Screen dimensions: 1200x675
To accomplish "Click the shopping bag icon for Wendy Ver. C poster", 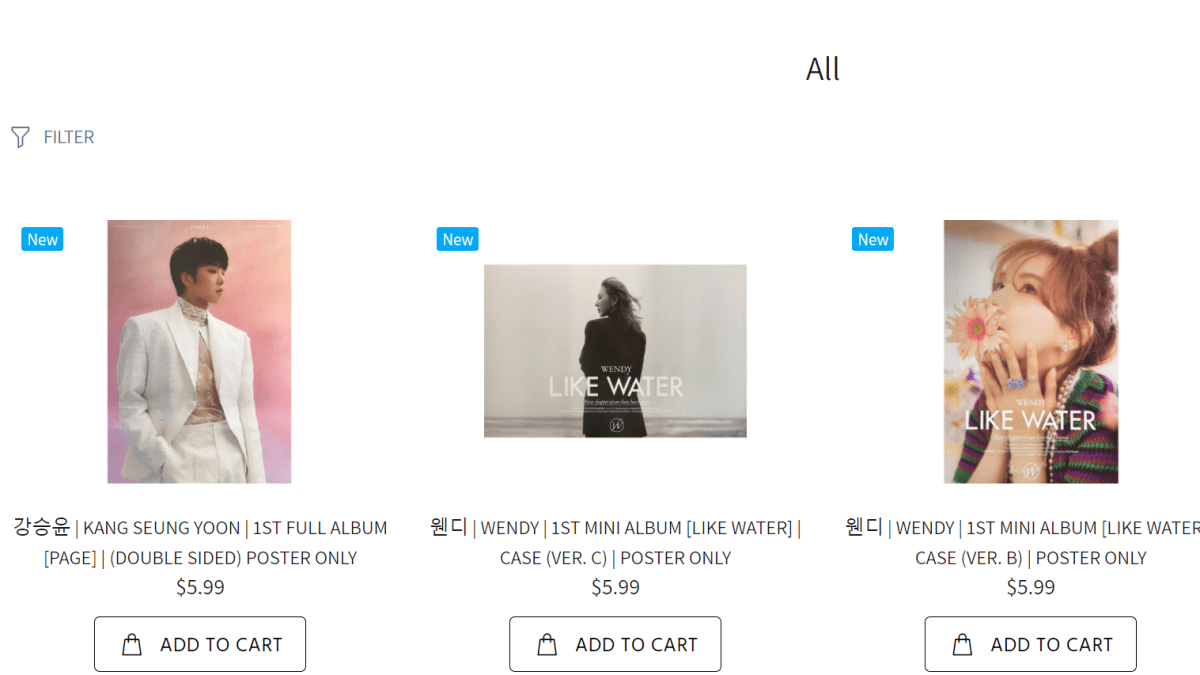I will 547,645.
